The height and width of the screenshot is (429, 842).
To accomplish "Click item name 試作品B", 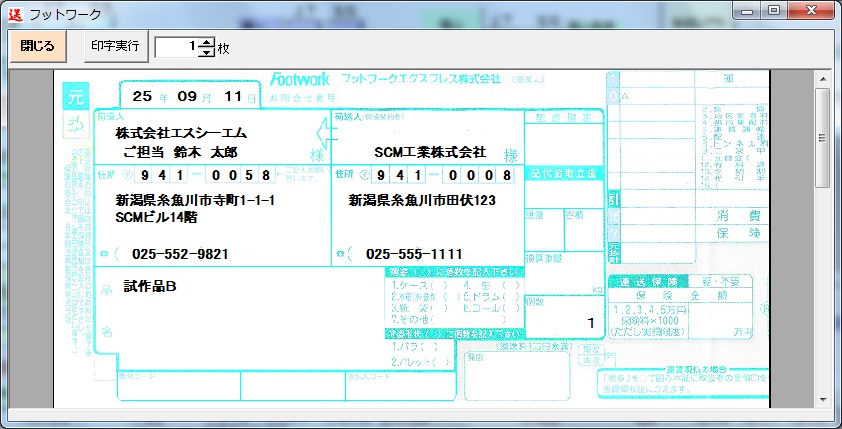I will tap(150, 287).
